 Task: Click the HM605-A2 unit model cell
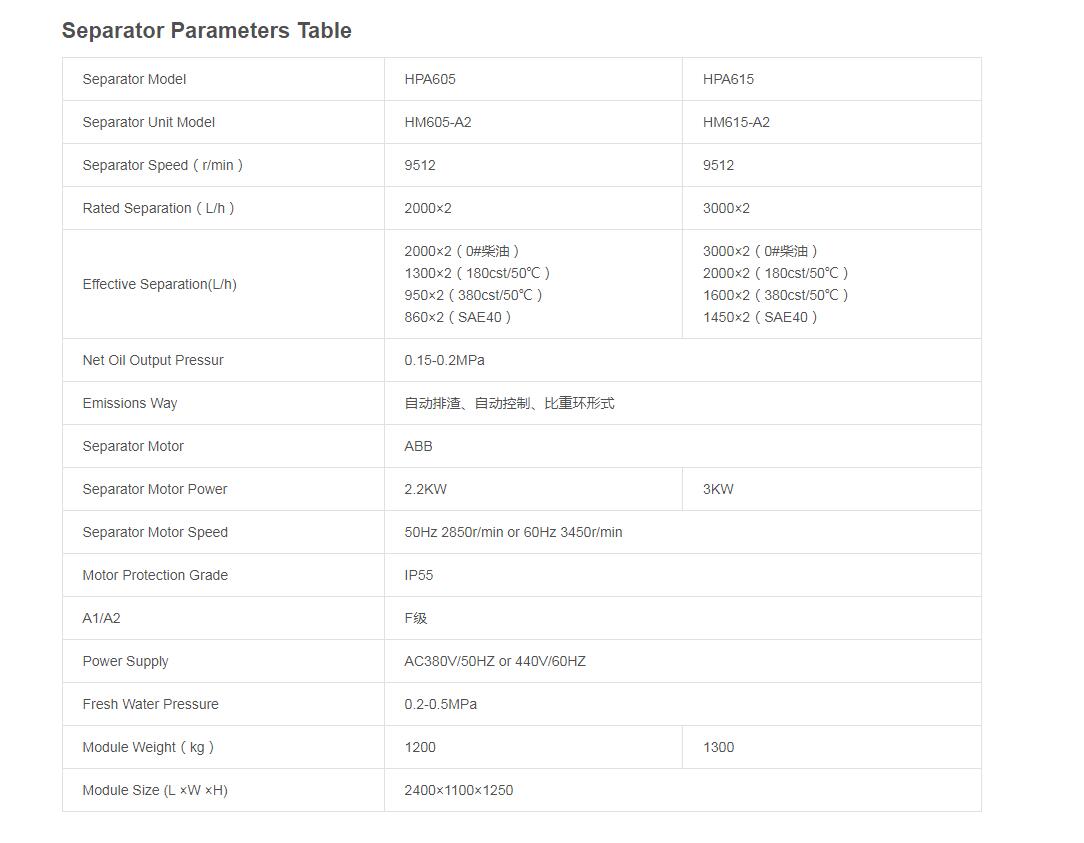438,122
